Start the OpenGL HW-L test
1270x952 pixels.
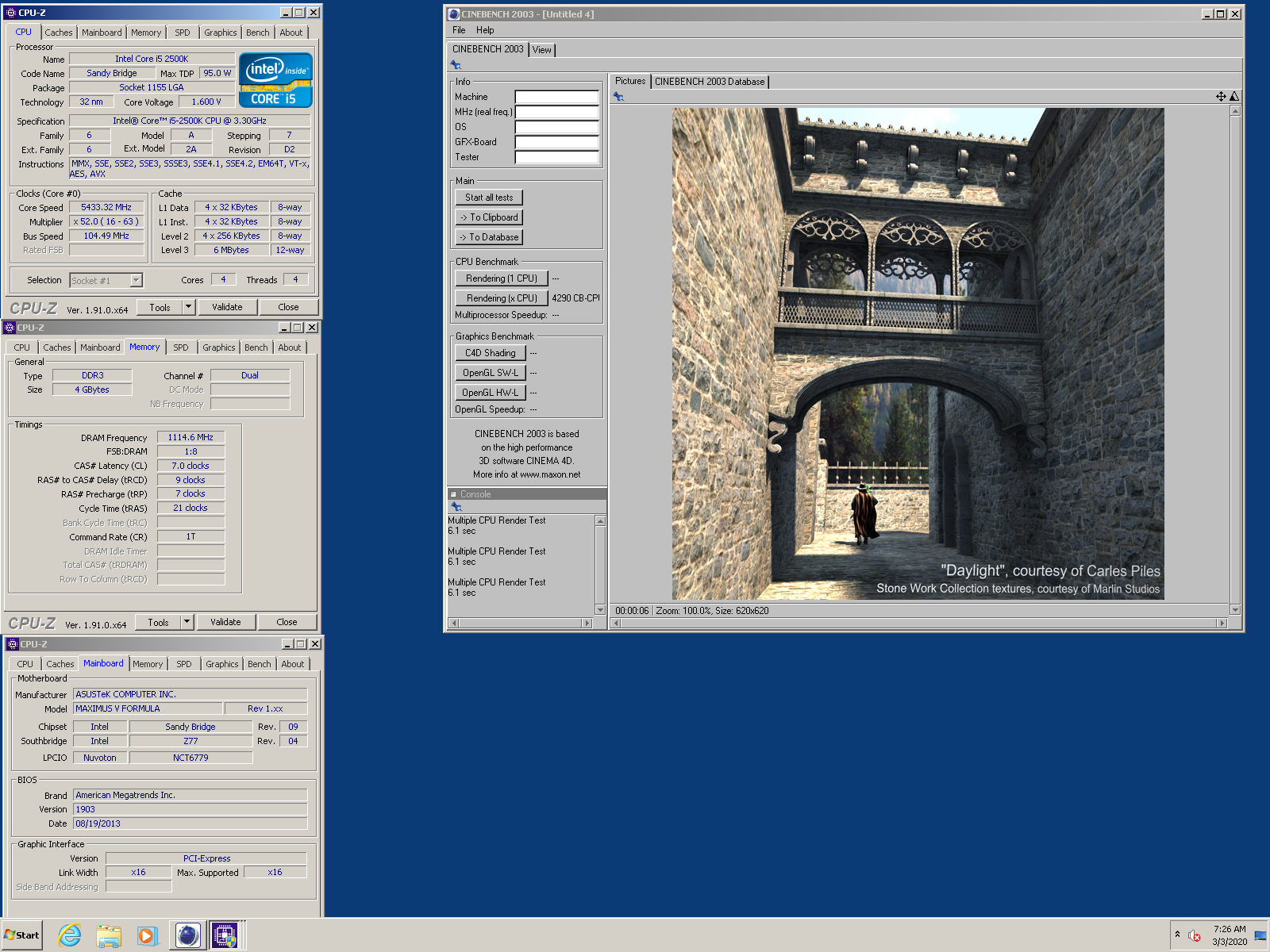[x=491, y=393]
